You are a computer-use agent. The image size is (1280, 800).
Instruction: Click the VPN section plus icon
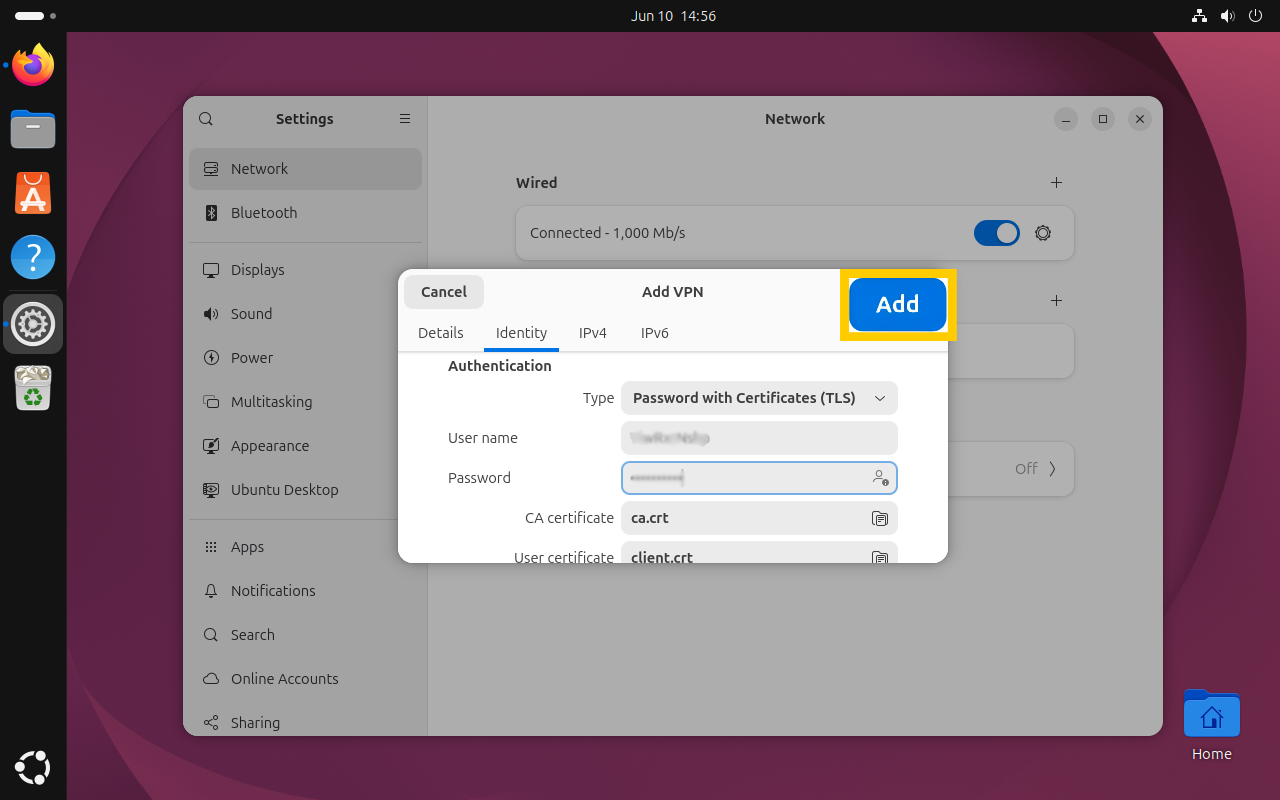tap(1057, 300)
